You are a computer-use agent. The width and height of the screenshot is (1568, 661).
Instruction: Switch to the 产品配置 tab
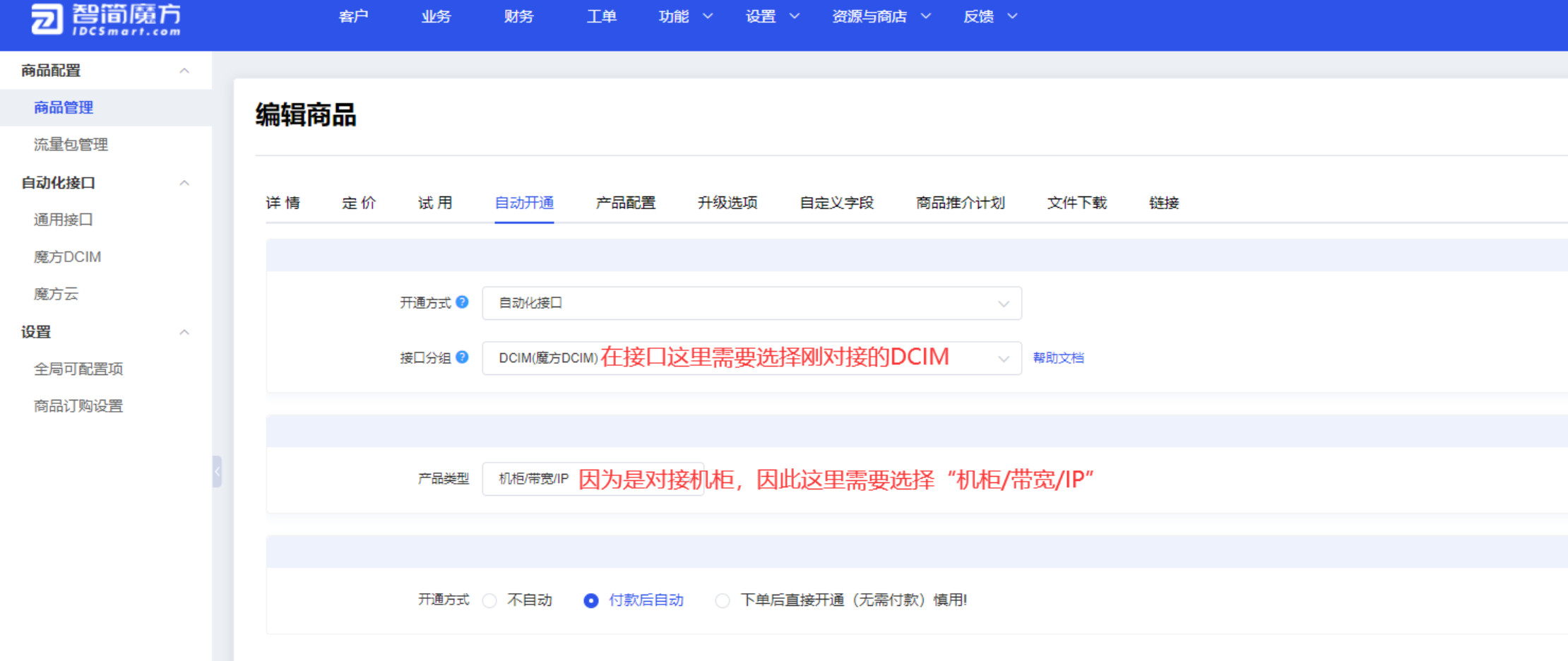(x=626, y=203)
